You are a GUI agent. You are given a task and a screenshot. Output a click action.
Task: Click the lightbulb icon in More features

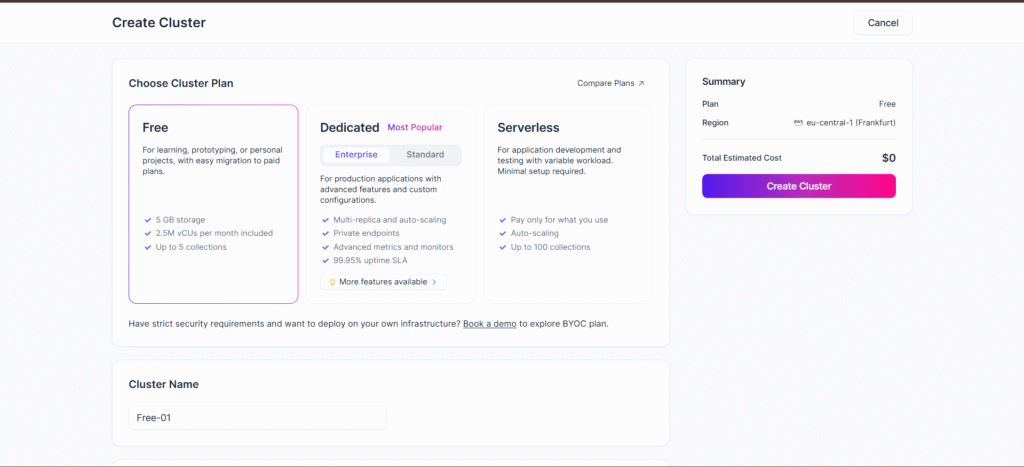click(331, 282)
